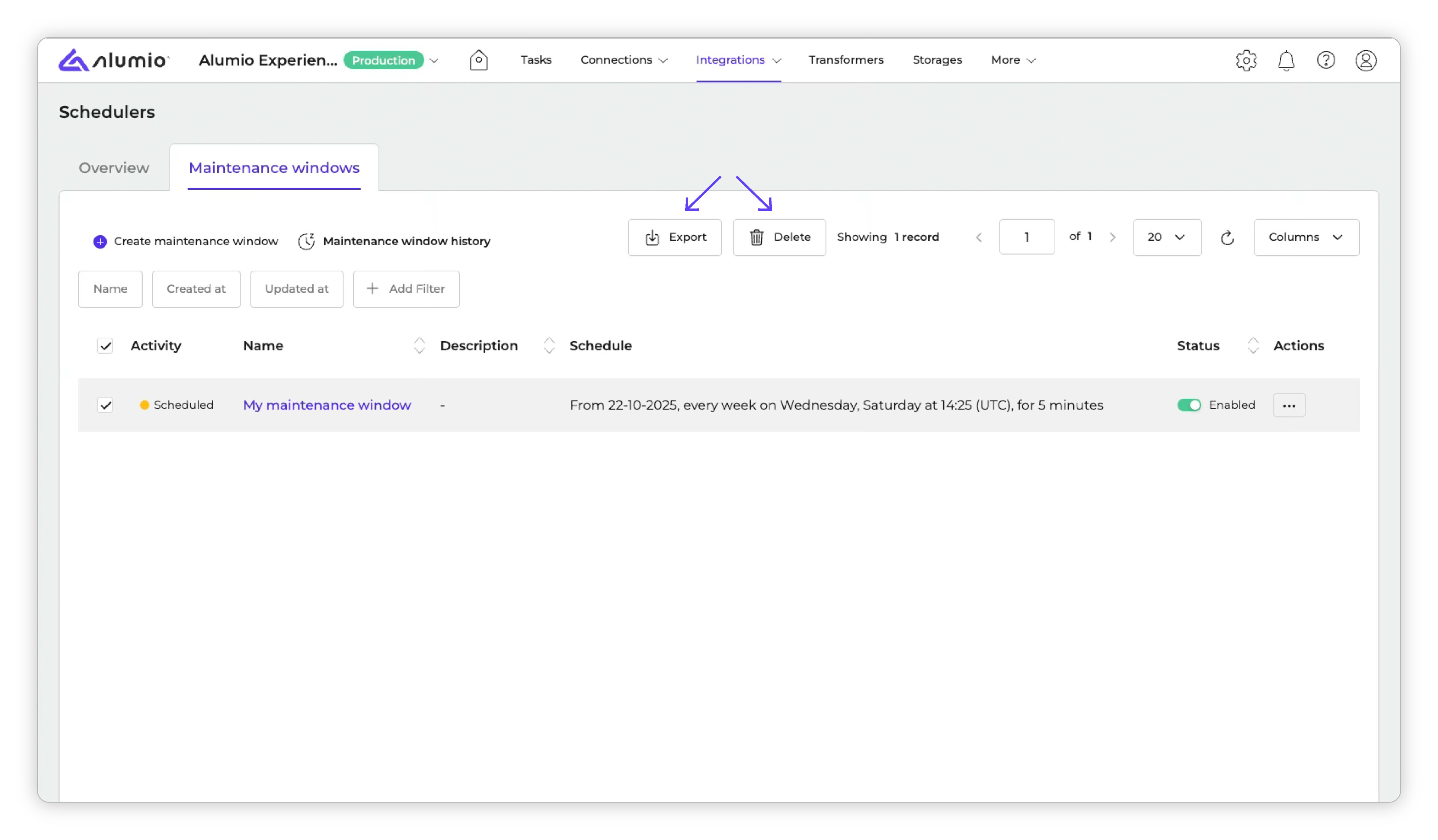
Task: Open settings gear icon
Action: [1246, 60]
